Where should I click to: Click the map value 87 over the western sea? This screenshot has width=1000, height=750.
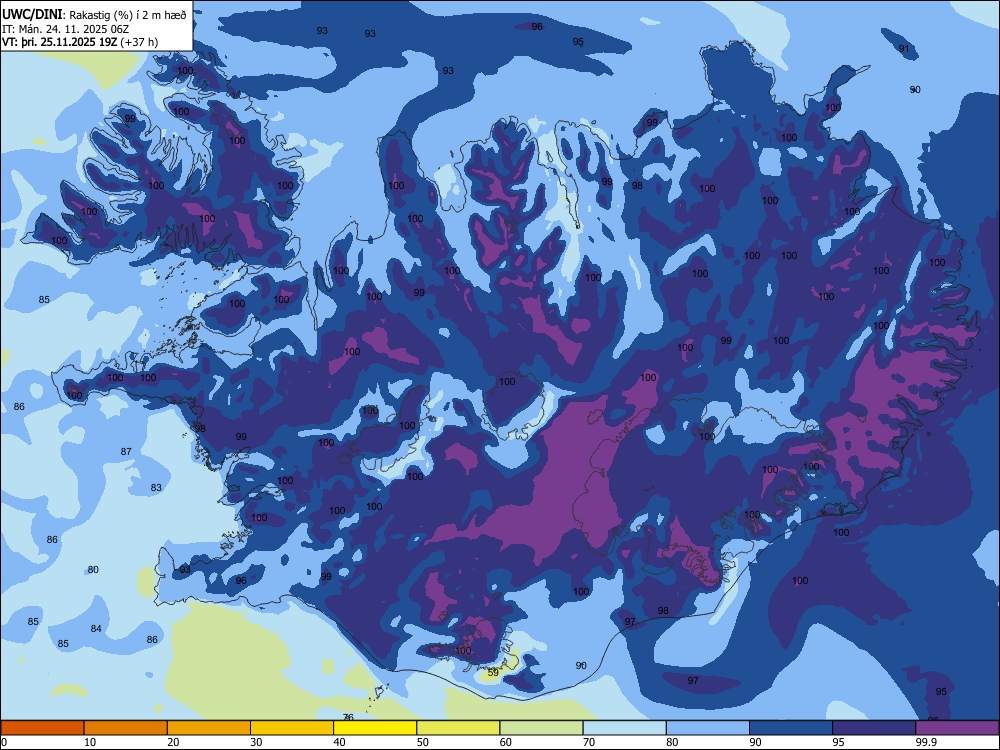(126, 452)
